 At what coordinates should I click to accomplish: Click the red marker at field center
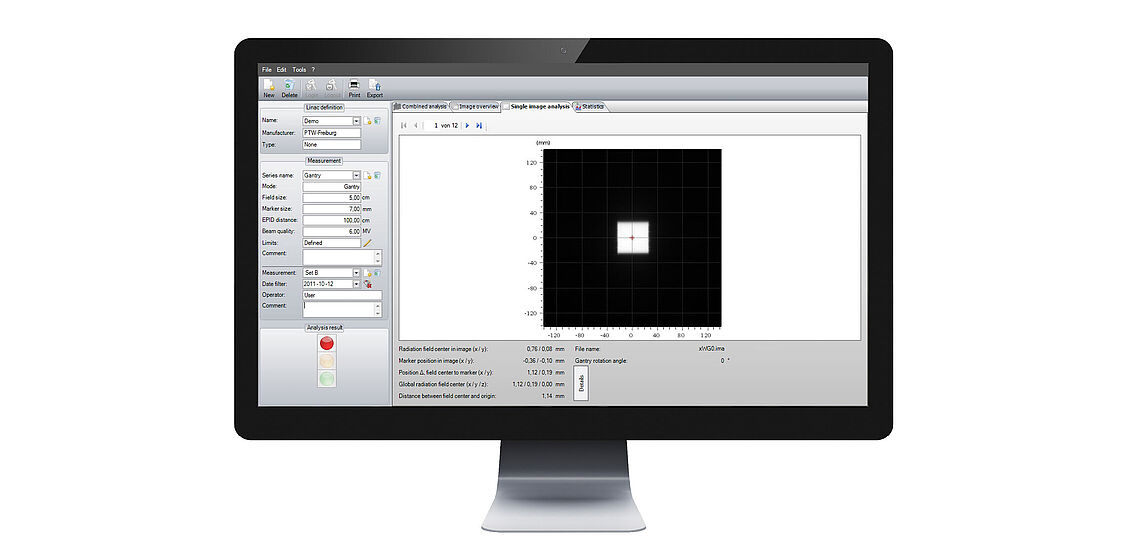(x=631, y=238)
